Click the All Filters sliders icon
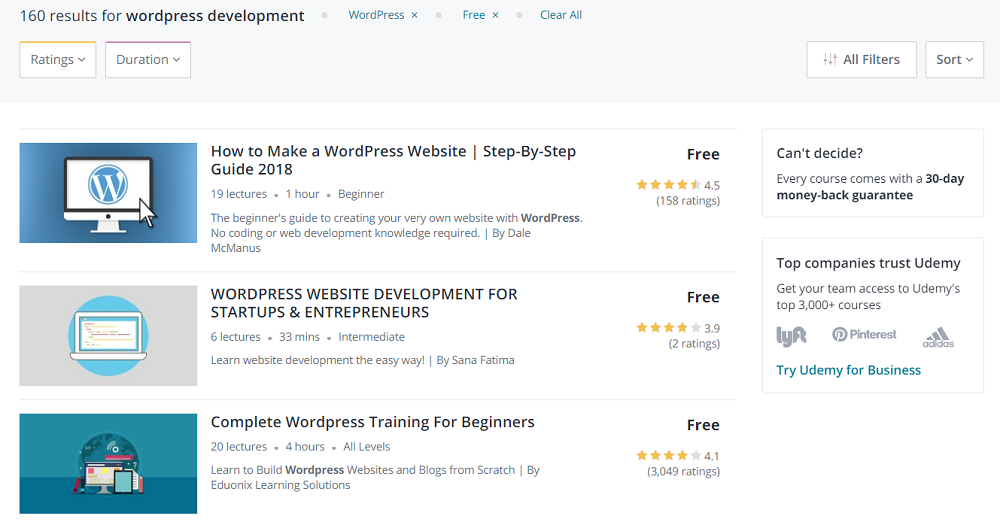The height and width of the screenshot is (525, 1000). tap(830, 60)
